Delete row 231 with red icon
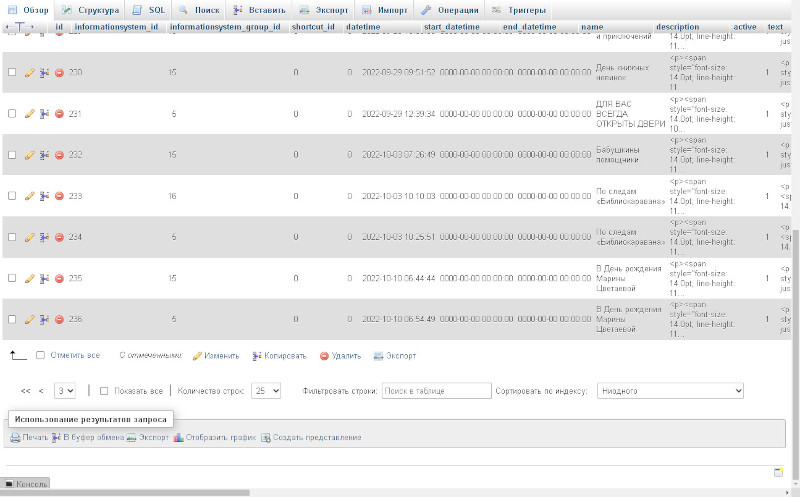The image size is (800, 497). pos(59,114)
